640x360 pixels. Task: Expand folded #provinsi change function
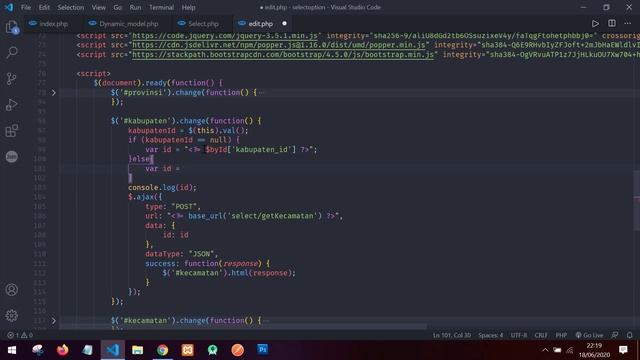pyautogui.click(x=53, y=93)
